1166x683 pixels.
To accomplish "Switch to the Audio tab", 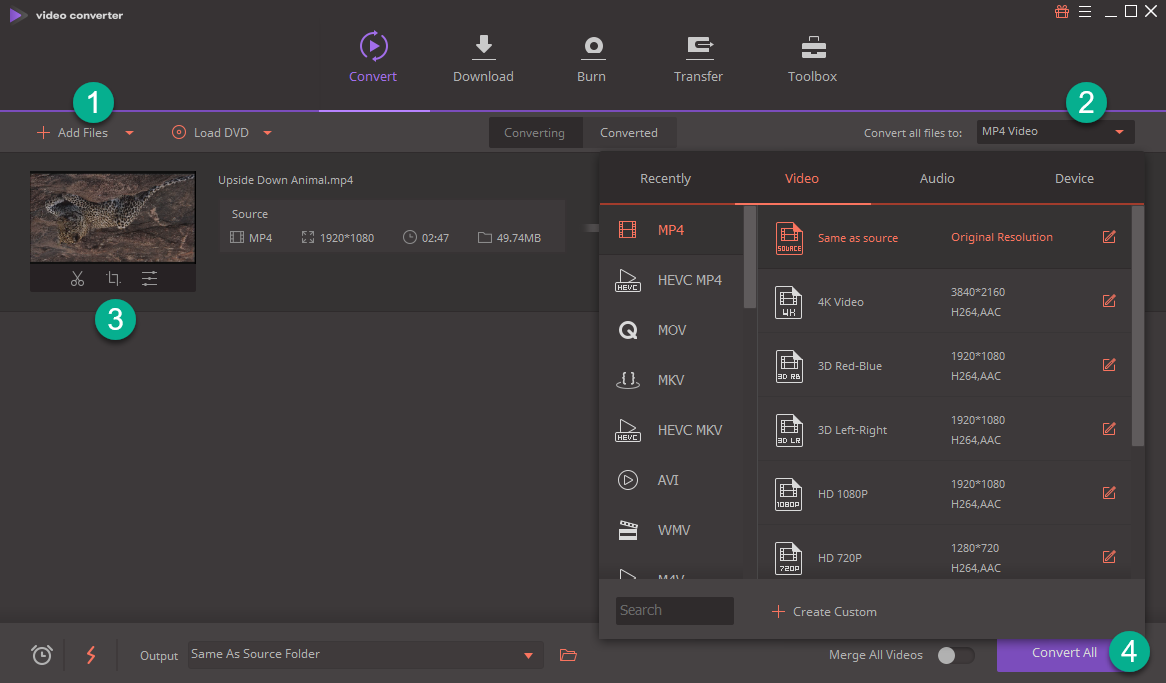I will tap(937, 179).
